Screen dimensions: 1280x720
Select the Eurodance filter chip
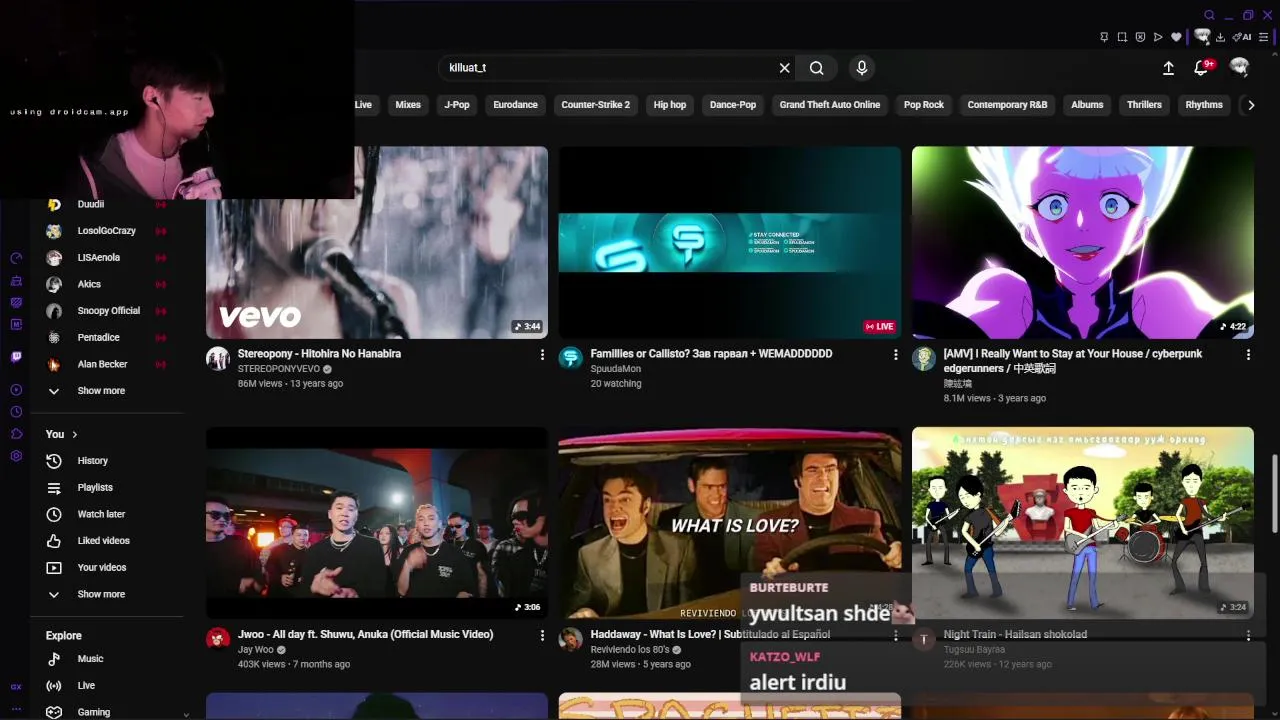pyautogui.click(x=515, y=105)
